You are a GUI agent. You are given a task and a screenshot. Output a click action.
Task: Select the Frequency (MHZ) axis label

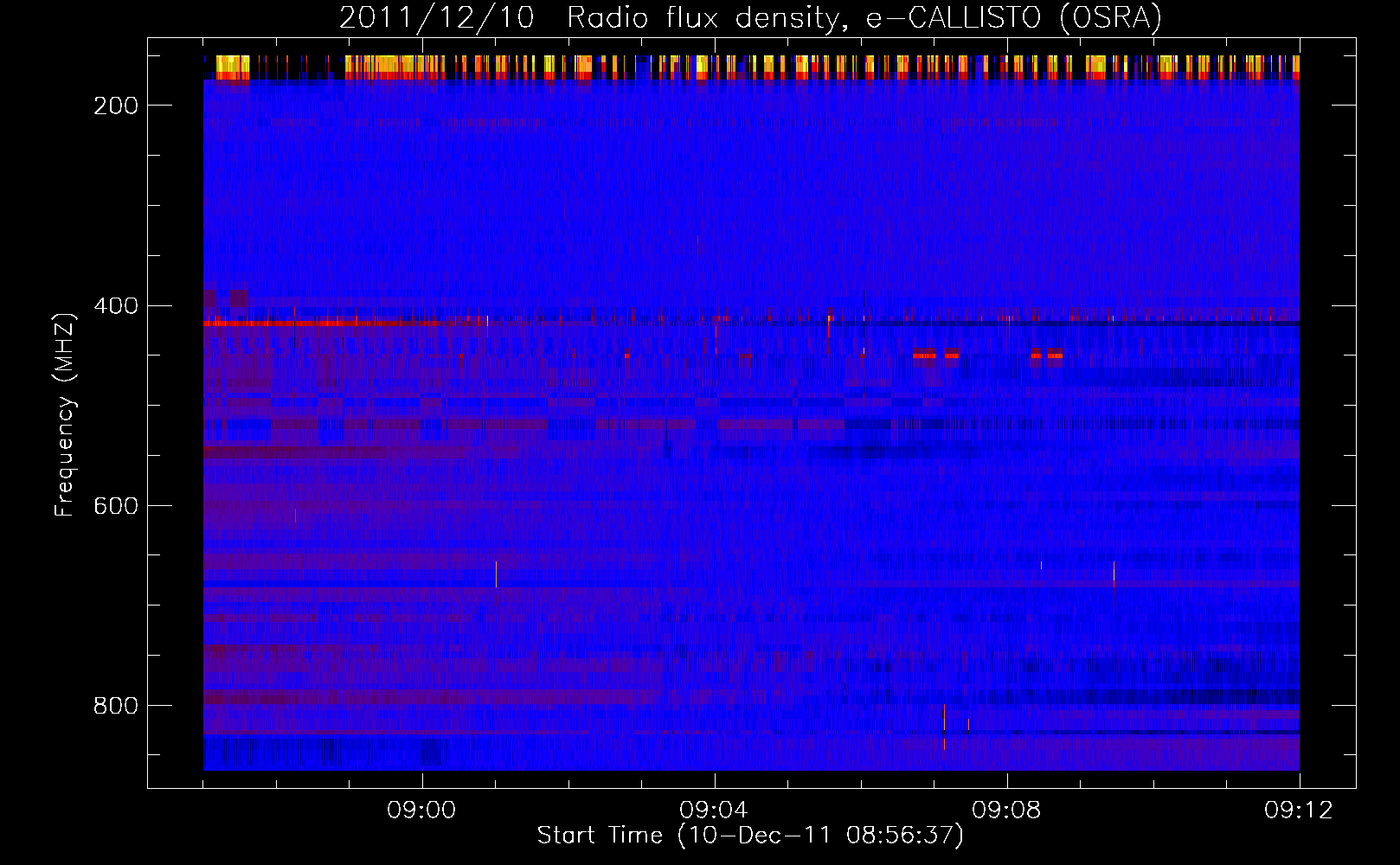pyautogui.click(x=65, y=415)
